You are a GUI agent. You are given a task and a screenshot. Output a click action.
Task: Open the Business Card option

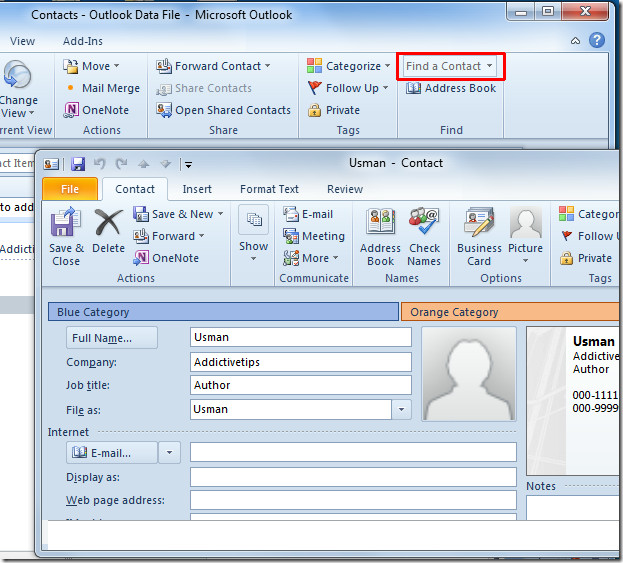479,236
